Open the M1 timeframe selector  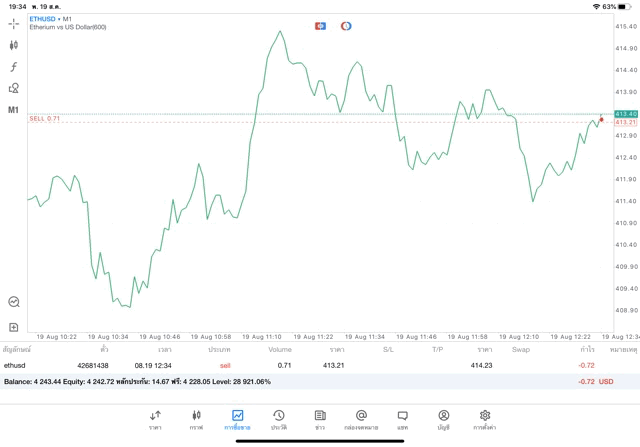click(x=14, y=109)
